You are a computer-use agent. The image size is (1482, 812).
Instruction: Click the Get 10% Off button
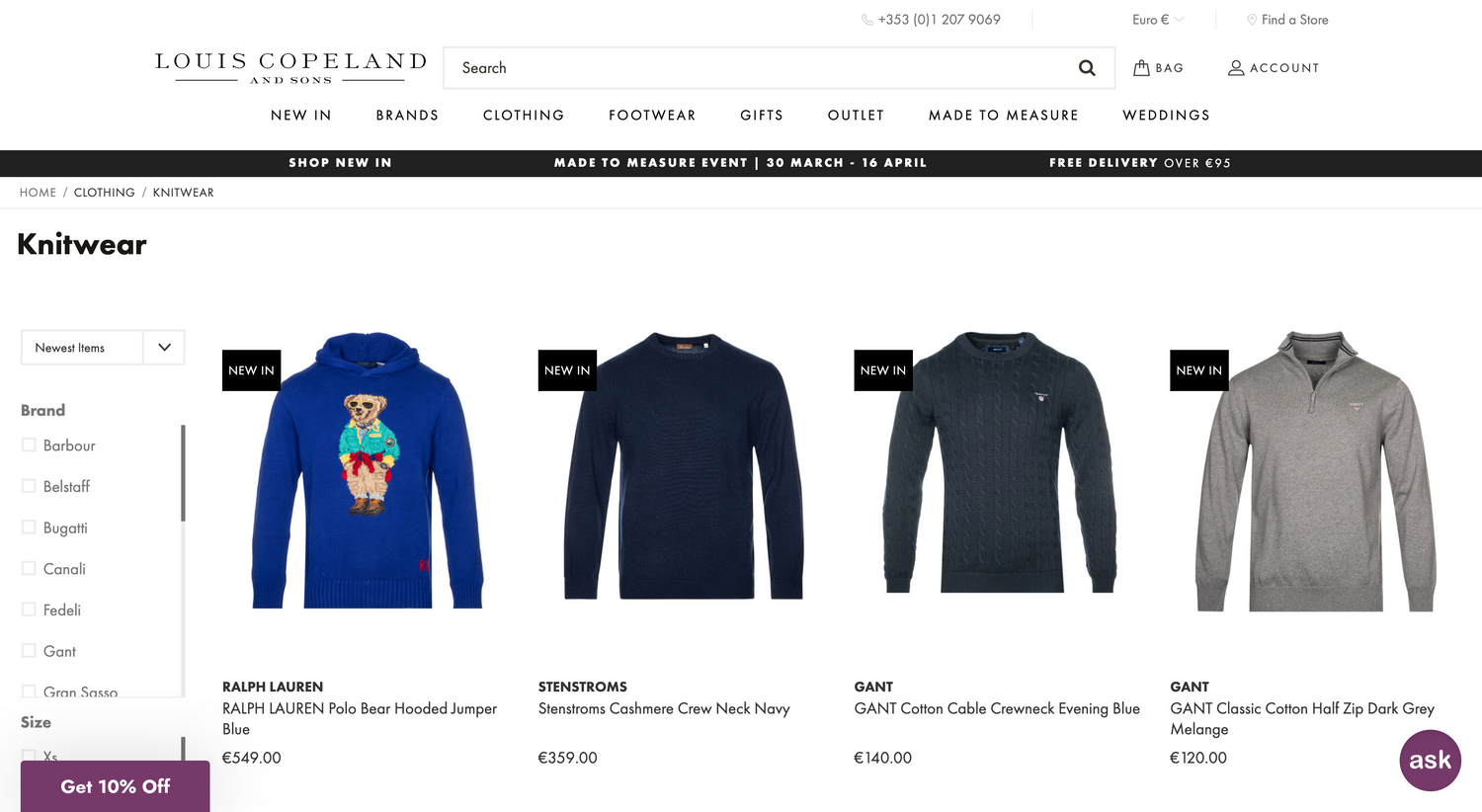click(x=115, y=786)
